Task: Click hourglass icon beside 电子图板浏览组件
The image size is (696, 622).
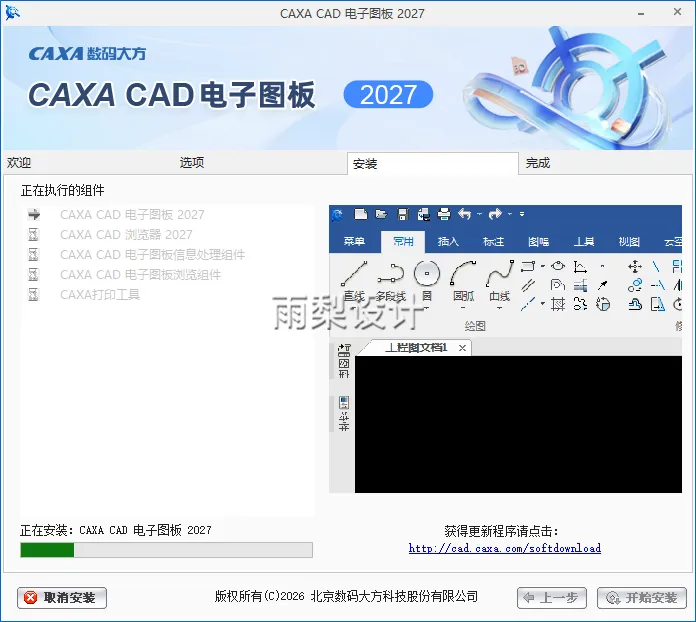Action: click(x=33, y=274)
